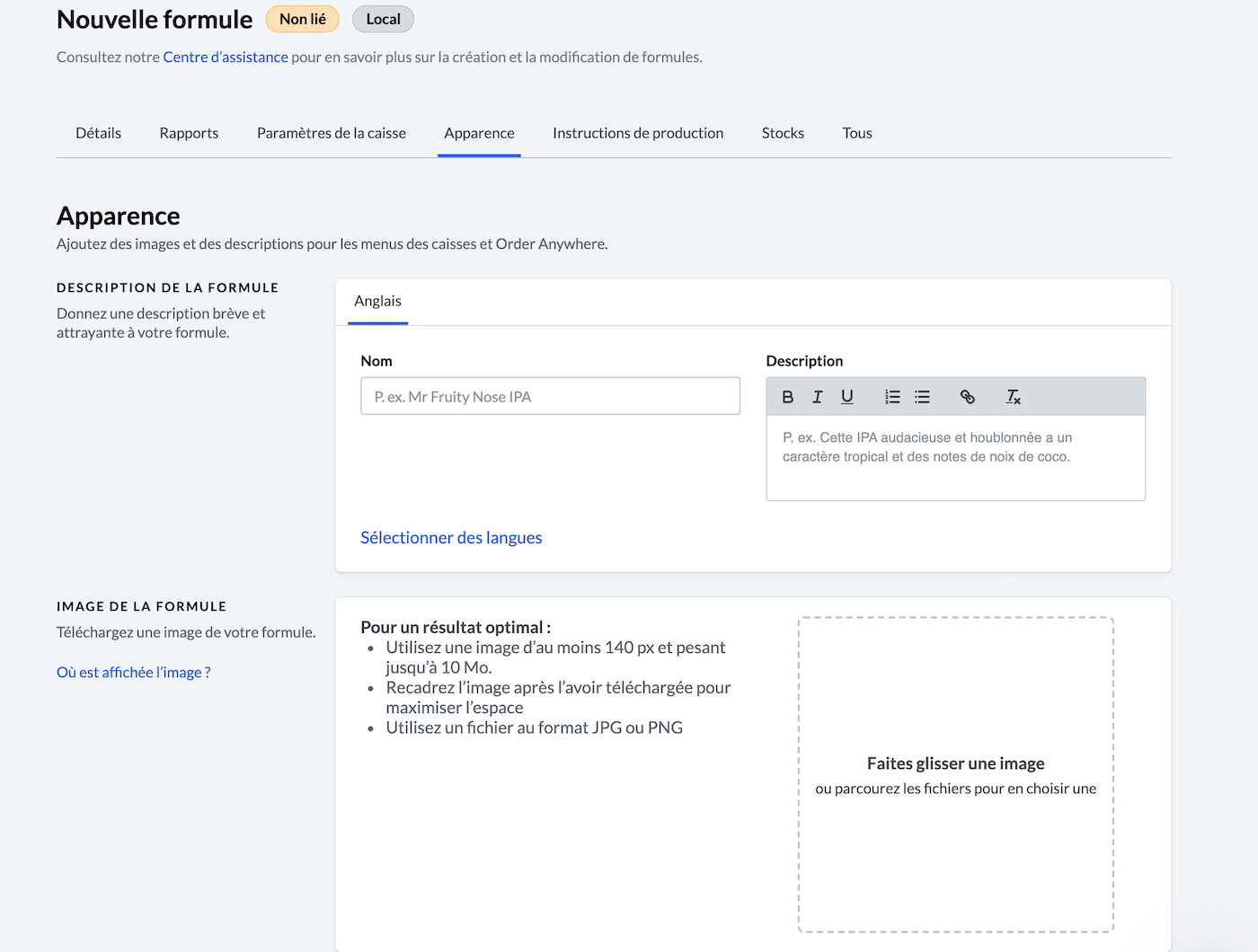Click the Faites glisser une image text
This screenshot has height=952, width=1258.
pyautogui.click(x=955, y=763)
